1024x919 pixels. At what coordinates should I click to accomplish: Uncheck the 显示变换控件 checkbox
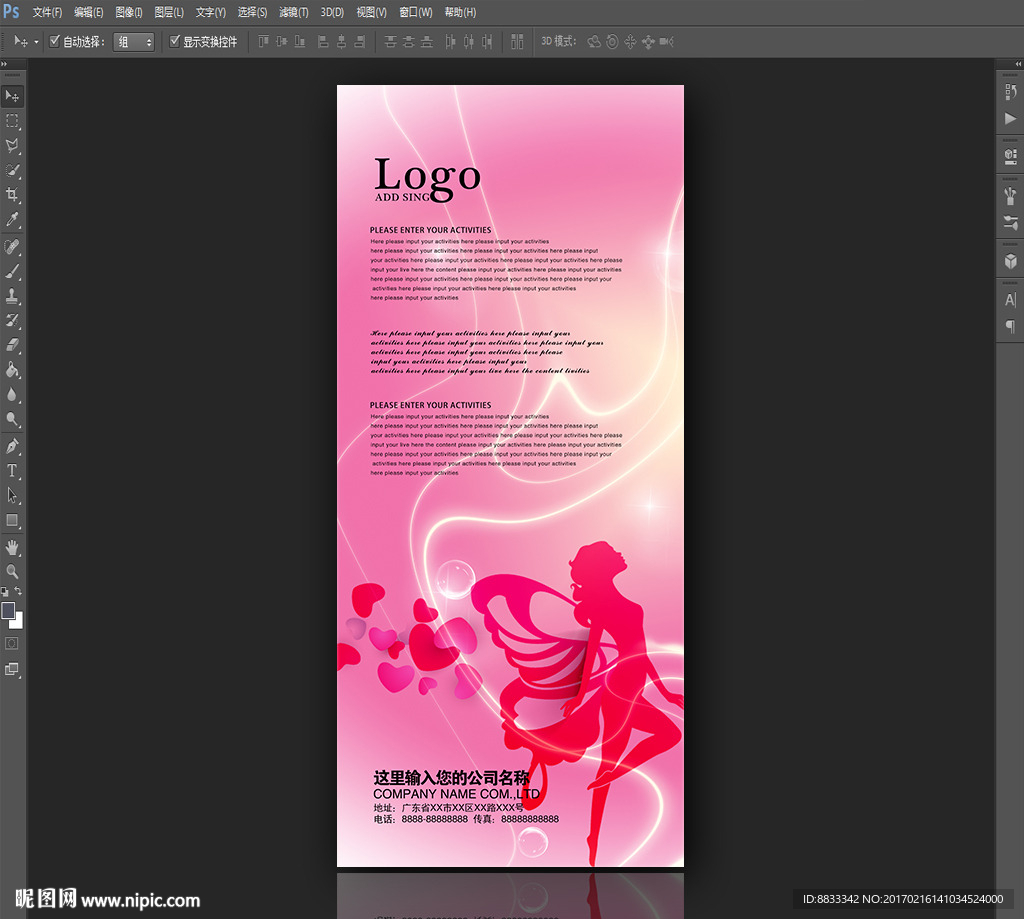[x=175, y=42]
